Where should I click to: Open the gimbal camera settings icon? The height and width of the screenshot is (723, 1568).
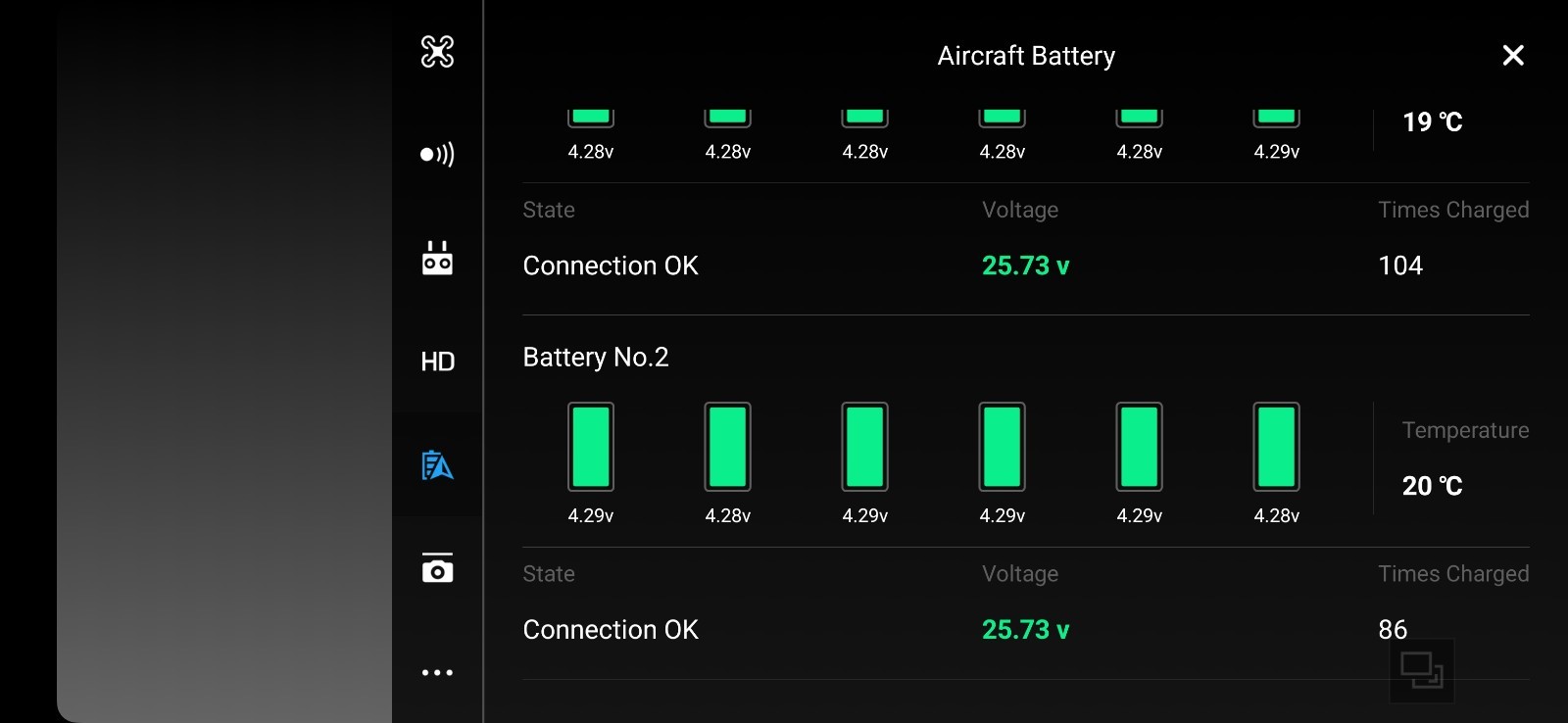[x=437, y=568]
